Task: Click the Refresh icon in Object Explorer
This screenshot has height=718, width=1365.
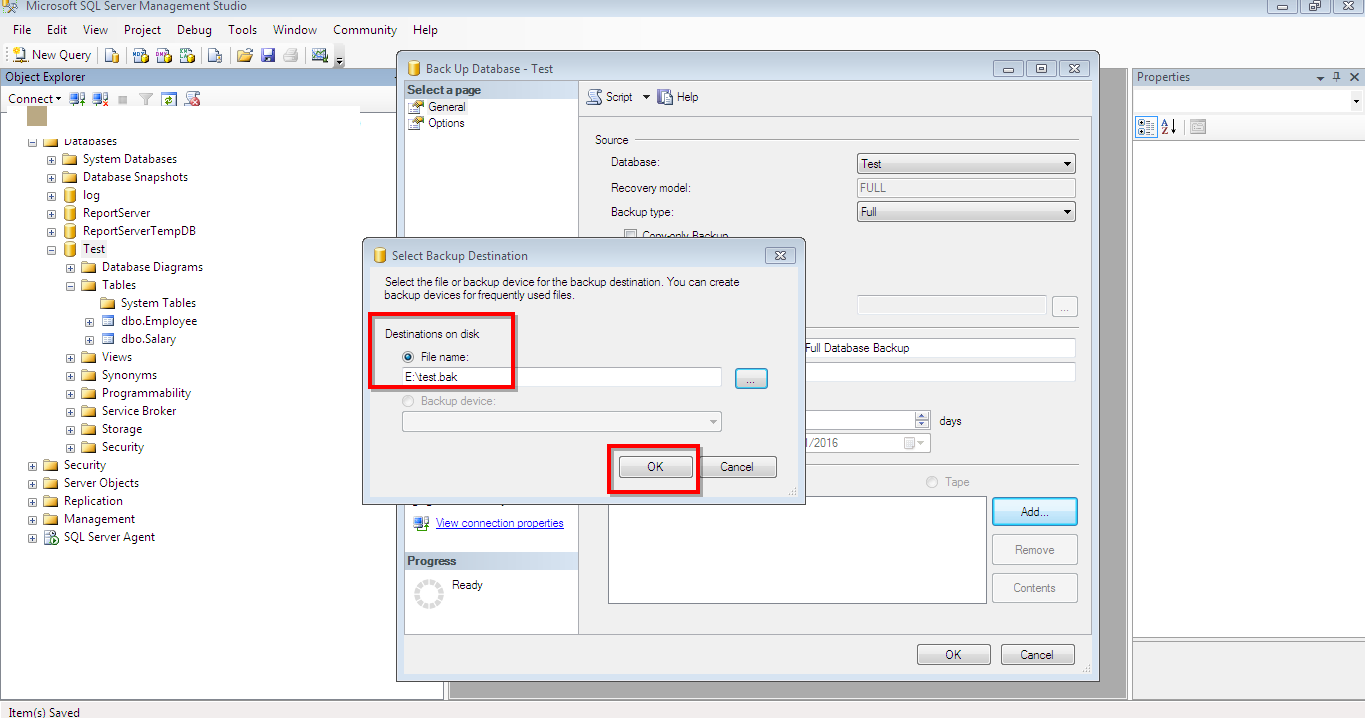Action: coord(169,99)
